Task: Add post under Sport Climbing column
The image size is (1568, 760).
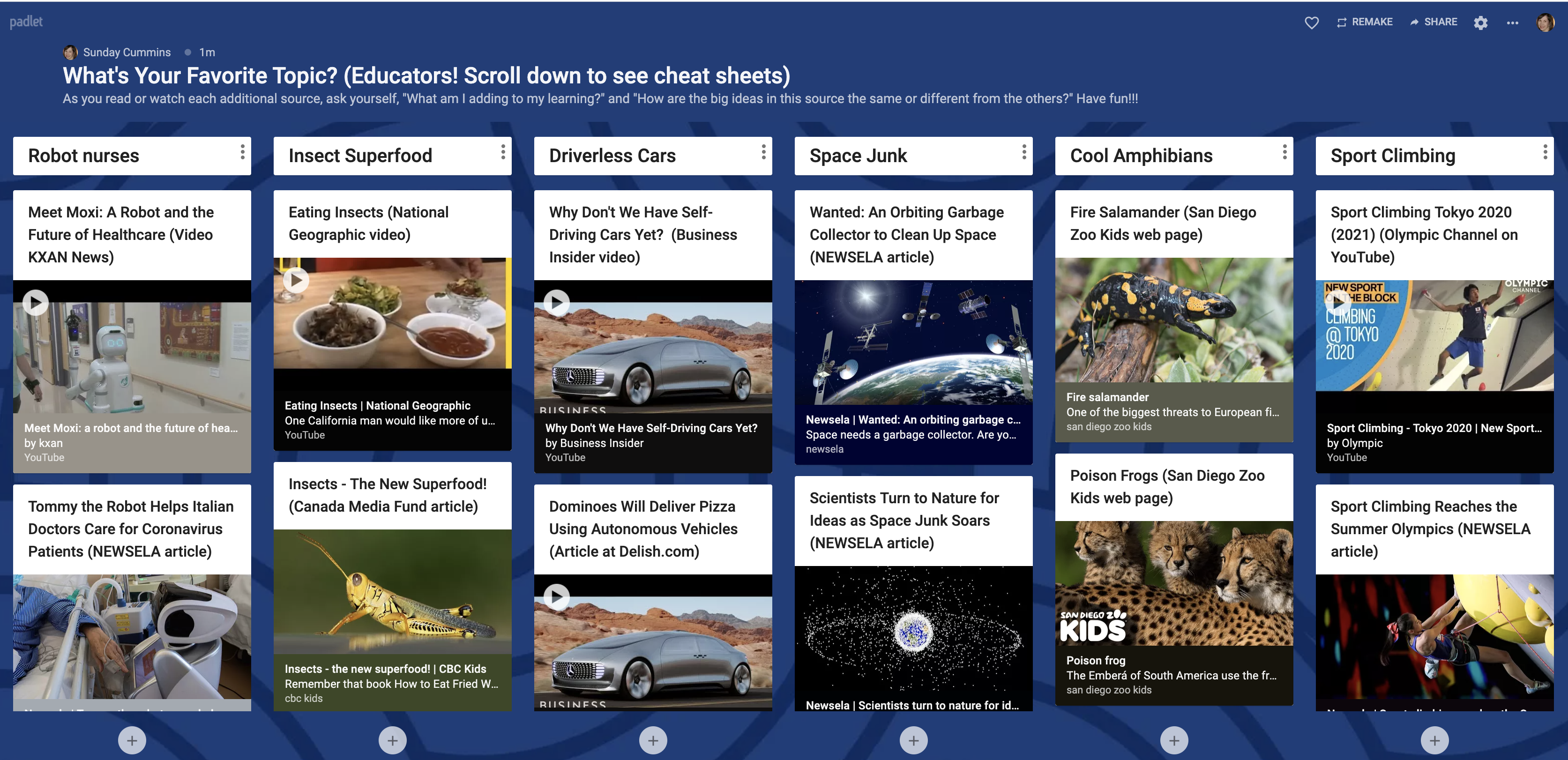Action: [1434, 740]
